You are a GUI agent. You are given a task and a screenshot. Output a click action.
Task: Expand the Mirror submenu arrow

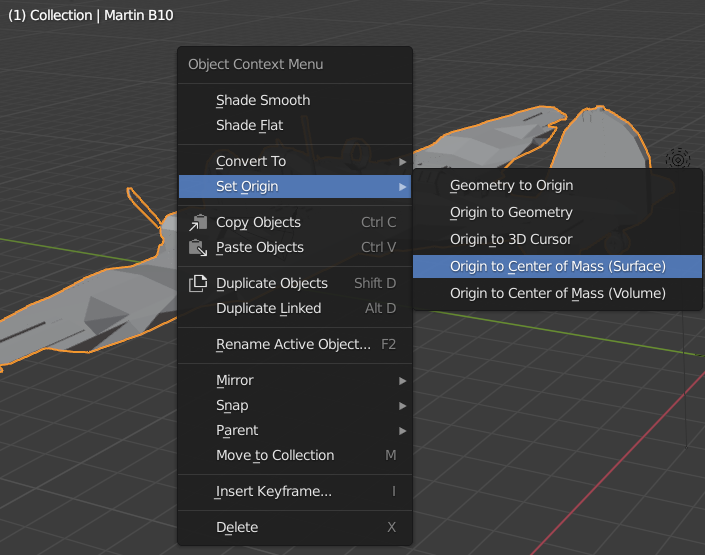click(x=402, y=380)
